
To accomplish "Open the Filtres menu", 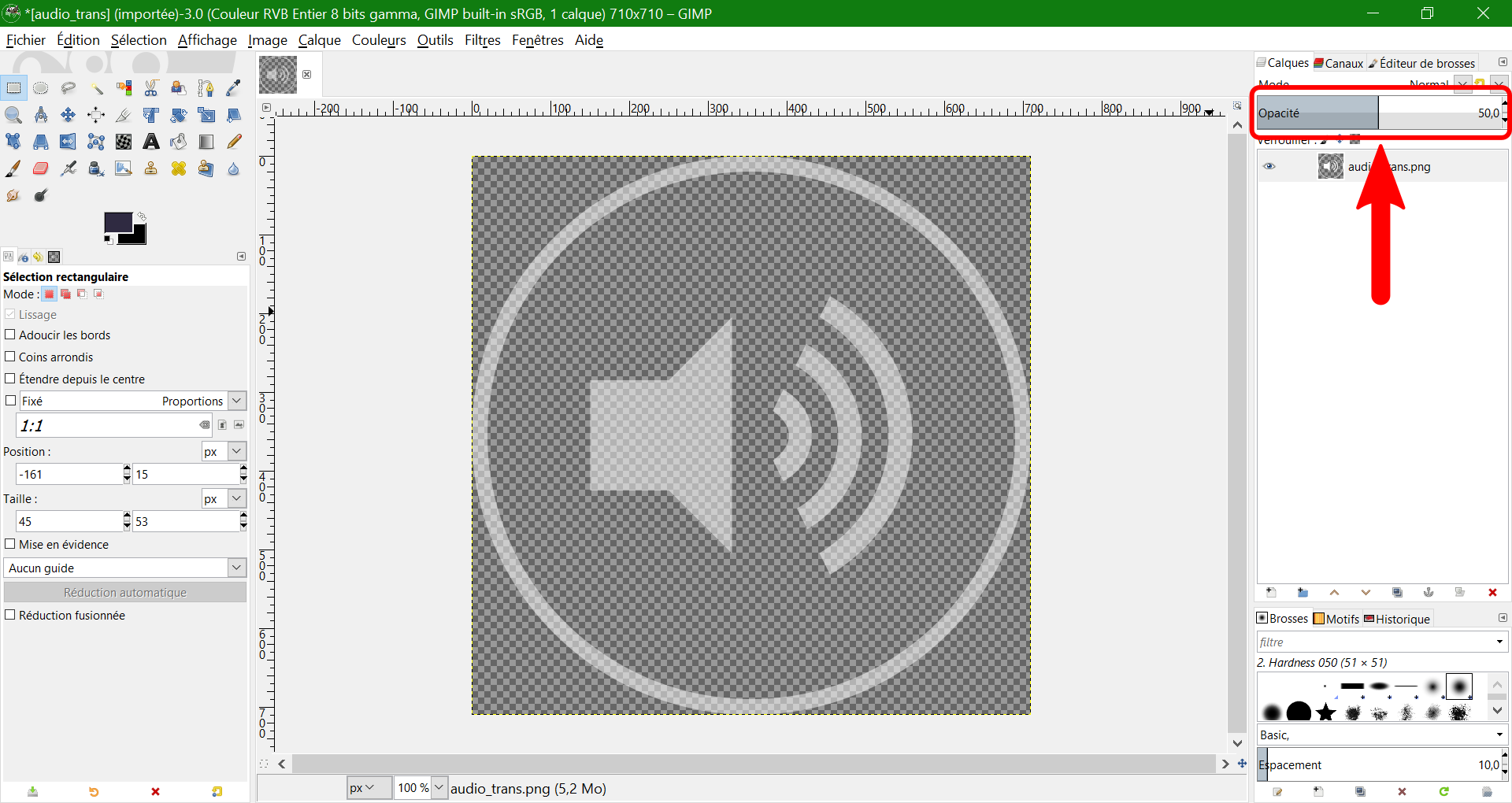I will tap(482, 40).
